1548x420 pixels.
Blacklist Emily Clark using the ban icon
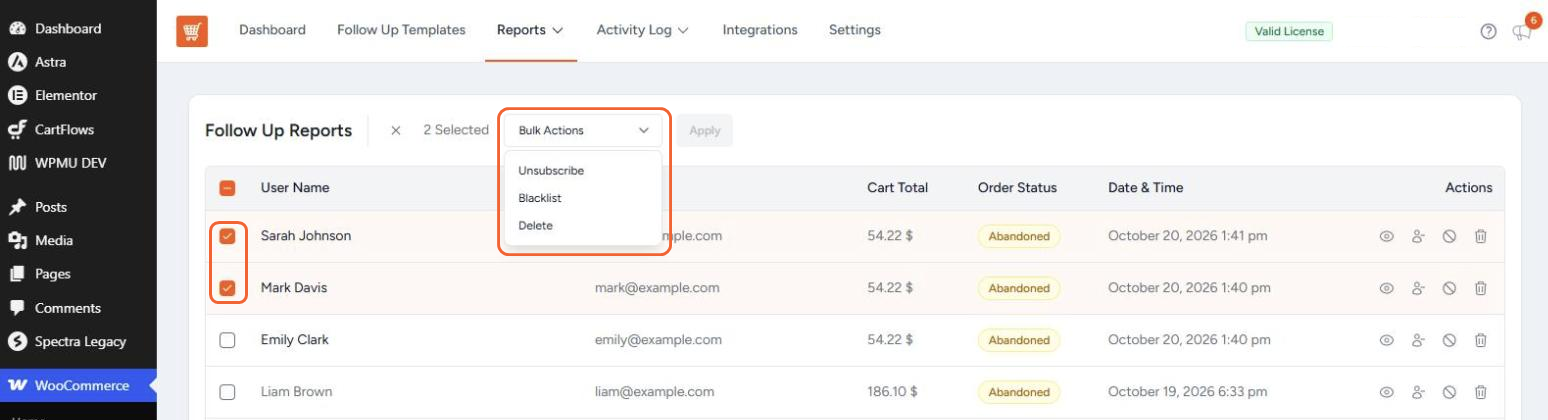pos(1449,340)
